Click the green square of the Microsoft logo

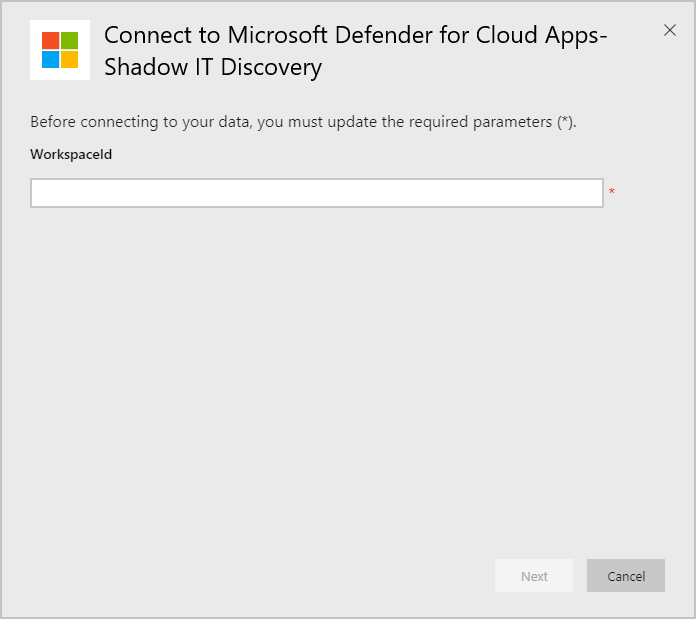69,40
